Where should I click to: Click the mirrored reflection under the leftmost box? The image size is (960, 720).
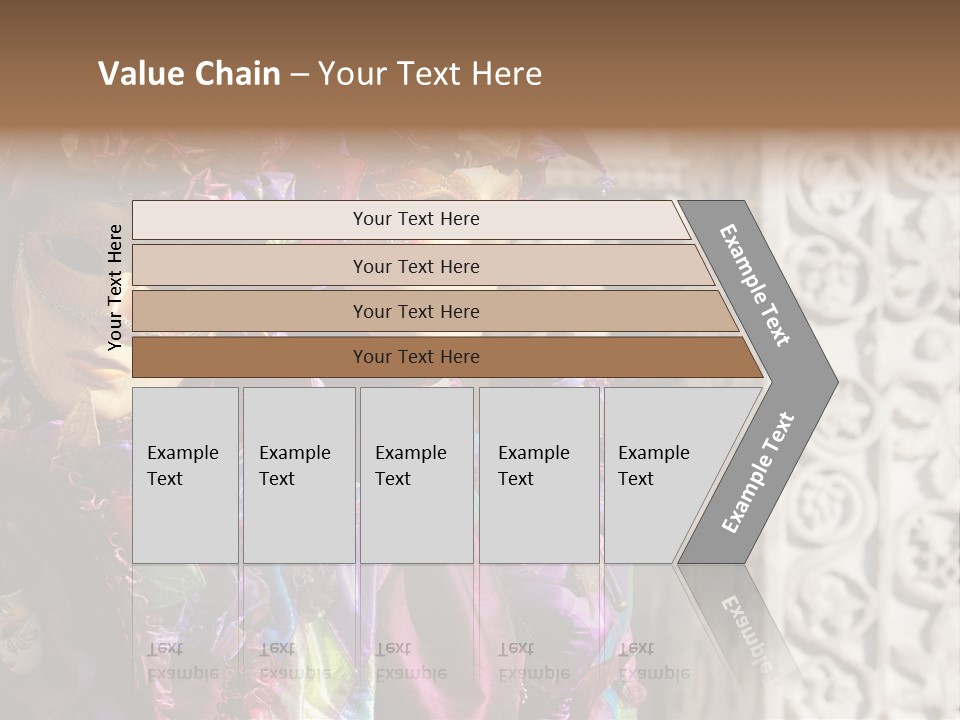point(184,660)
